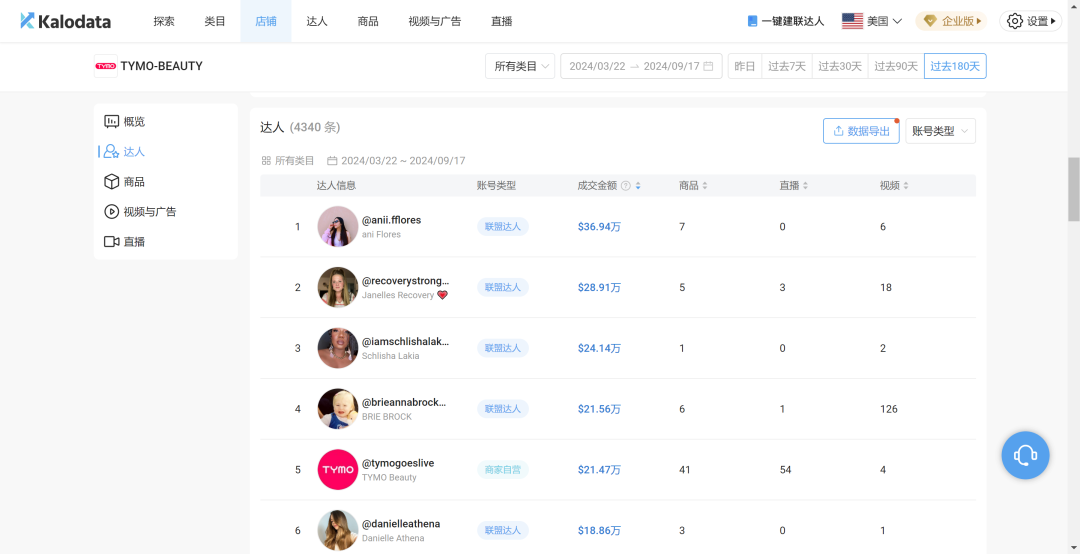Expand the 所有类目 category dropdown
The height and width of the screenshot is (554, 1080).
click(x=519, y=67)
